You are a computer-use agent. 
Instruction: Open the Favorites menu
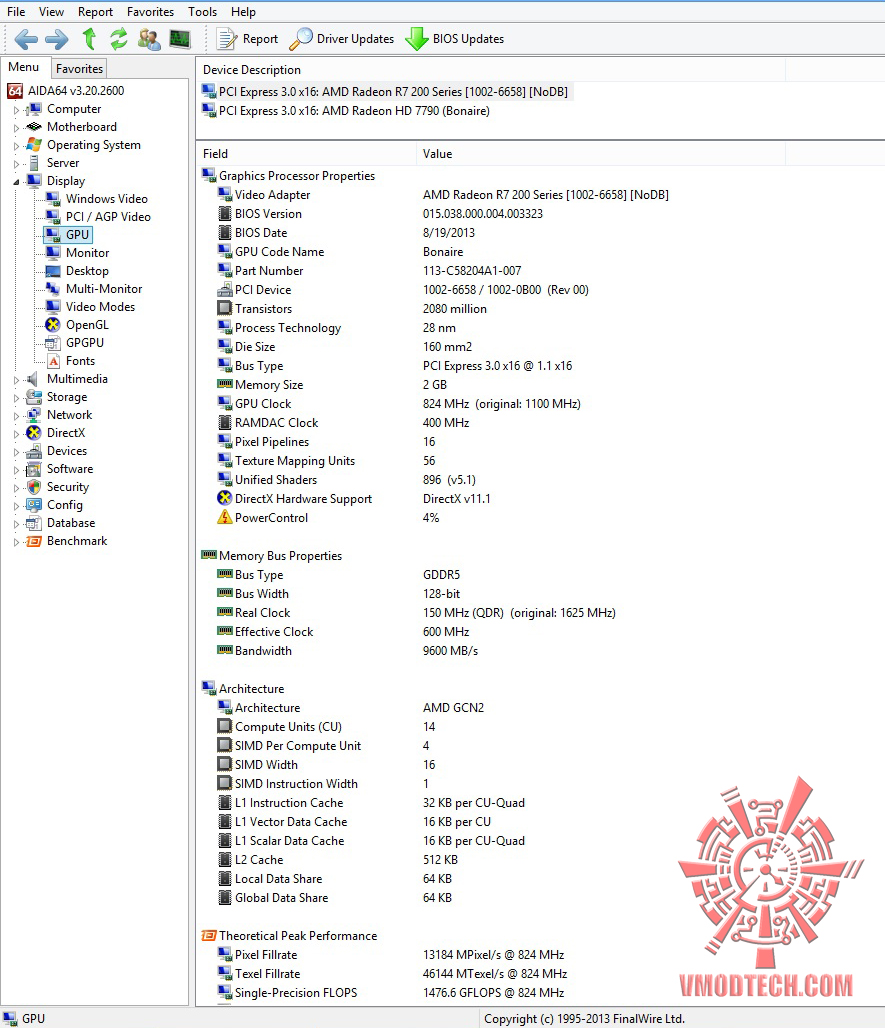pyautogui.click(x=150, y=12)
